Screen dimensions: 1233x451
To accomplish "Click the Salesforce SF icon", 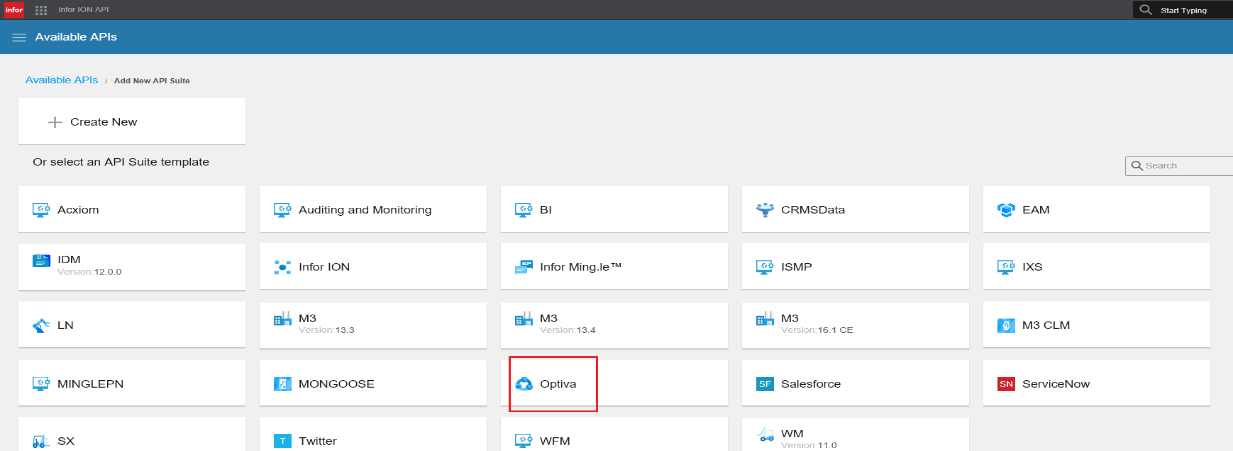I will (x=765, y=384).
